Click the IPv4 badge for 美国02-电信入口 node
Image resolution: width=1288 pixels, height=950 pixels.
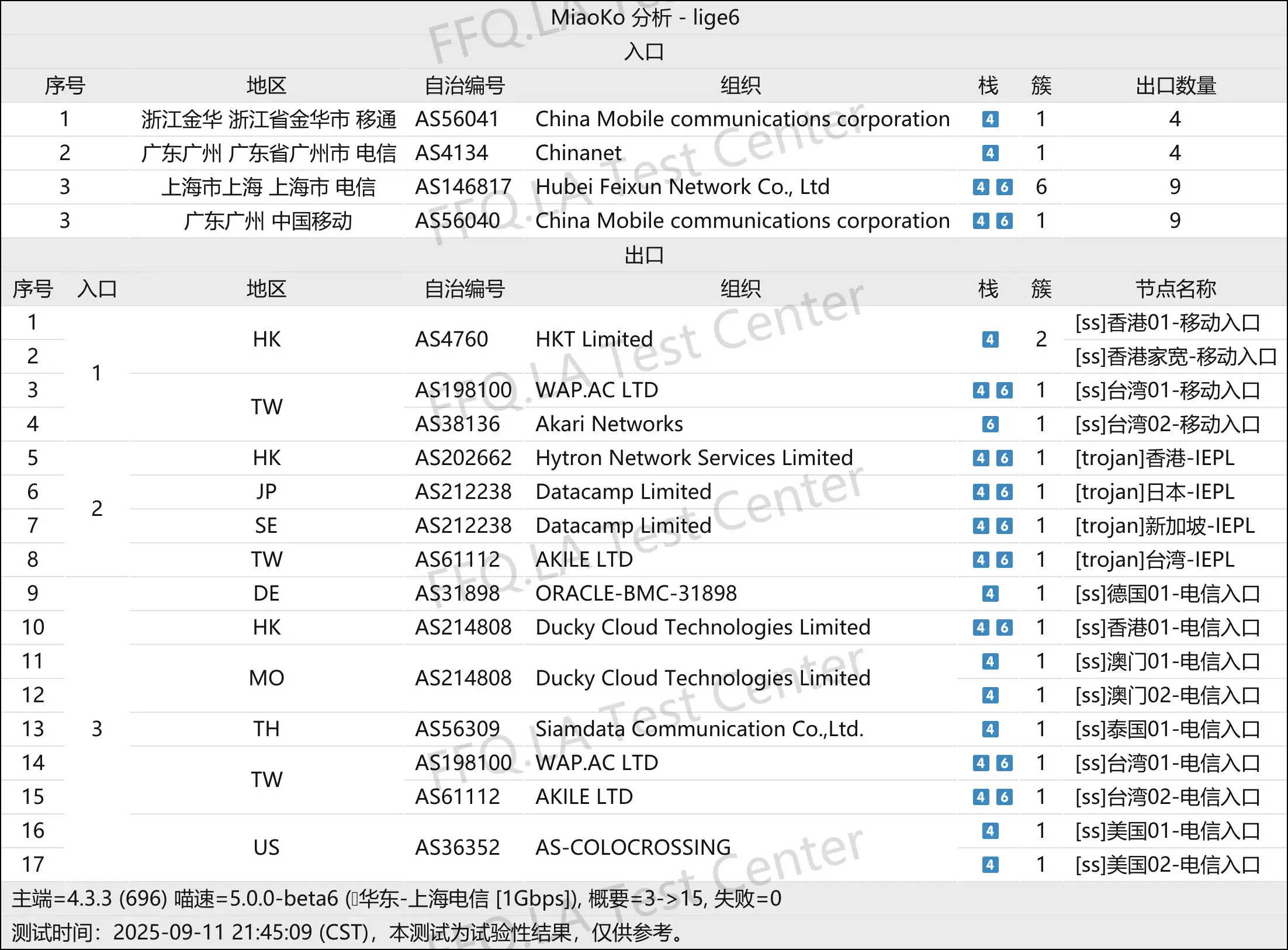point(990,865)
